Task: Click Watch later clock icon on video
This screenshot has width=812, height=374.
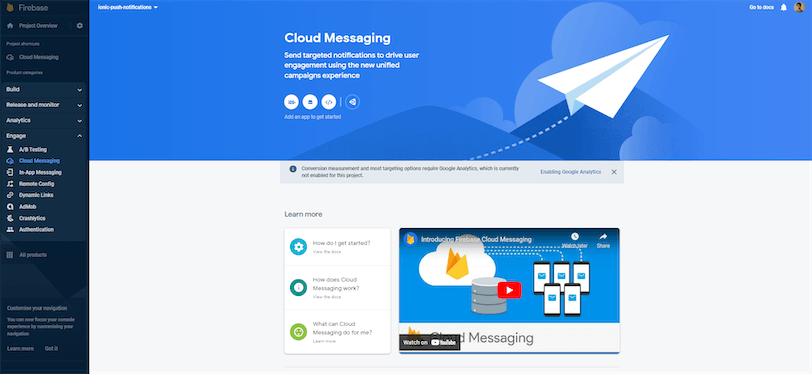Action: coord(575,237)
